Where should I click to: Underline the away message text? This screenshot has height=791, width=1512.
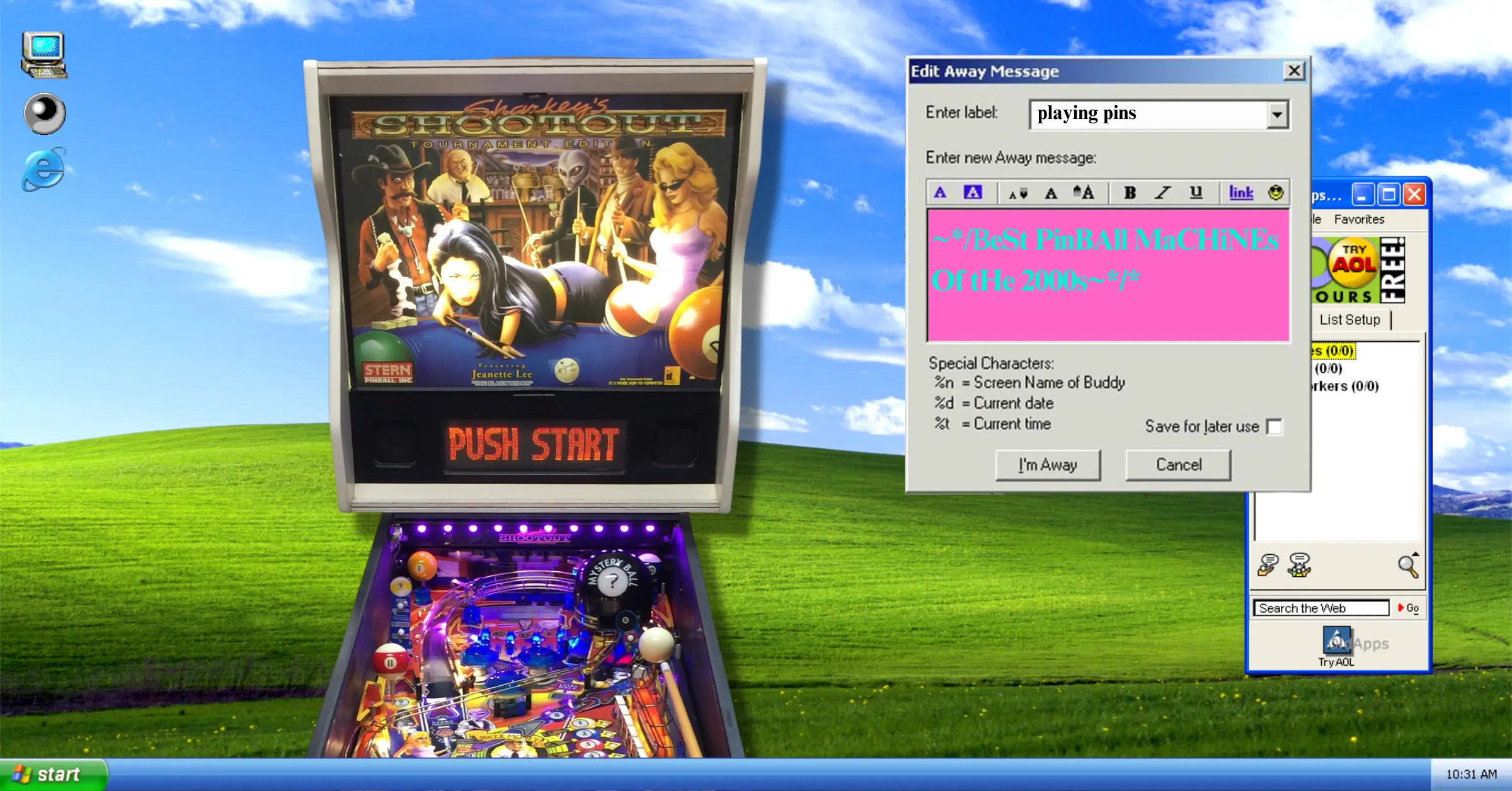1195,193
